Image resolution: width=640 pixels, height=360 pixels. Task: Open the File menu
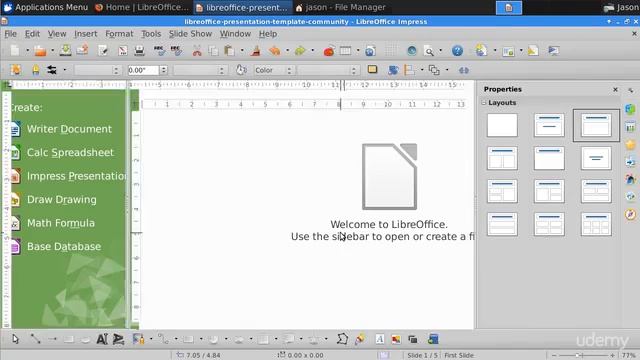(x=11, y=34)
